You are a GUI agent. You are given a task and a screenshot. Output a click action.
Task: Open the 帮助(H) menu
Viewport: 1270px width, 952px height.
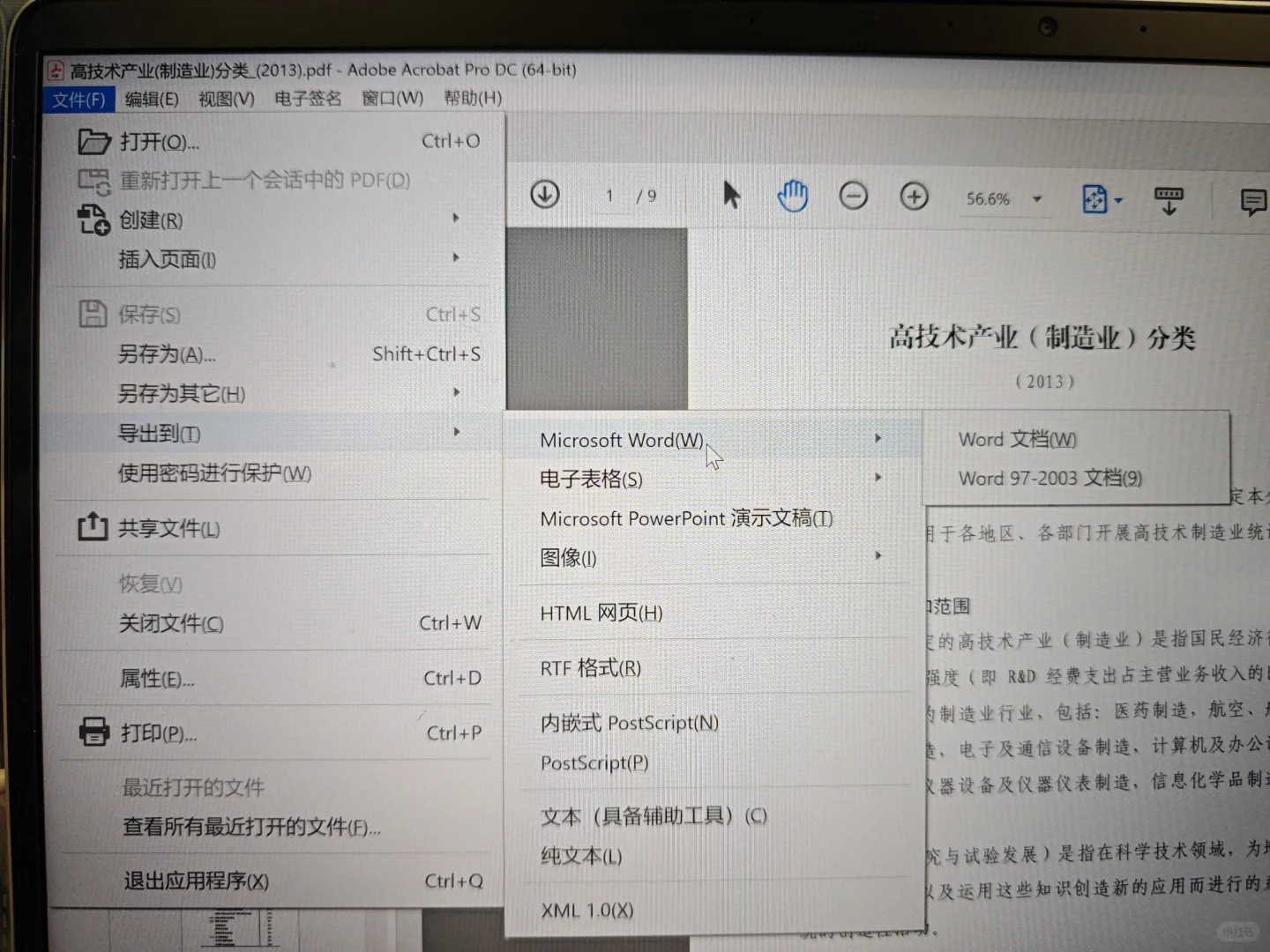[x=473, y=98]
